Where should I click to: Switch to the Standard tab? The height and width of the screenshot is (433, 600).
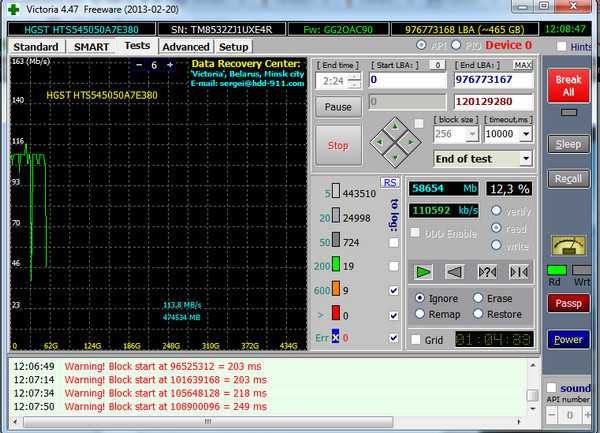(x=36, y=47)
